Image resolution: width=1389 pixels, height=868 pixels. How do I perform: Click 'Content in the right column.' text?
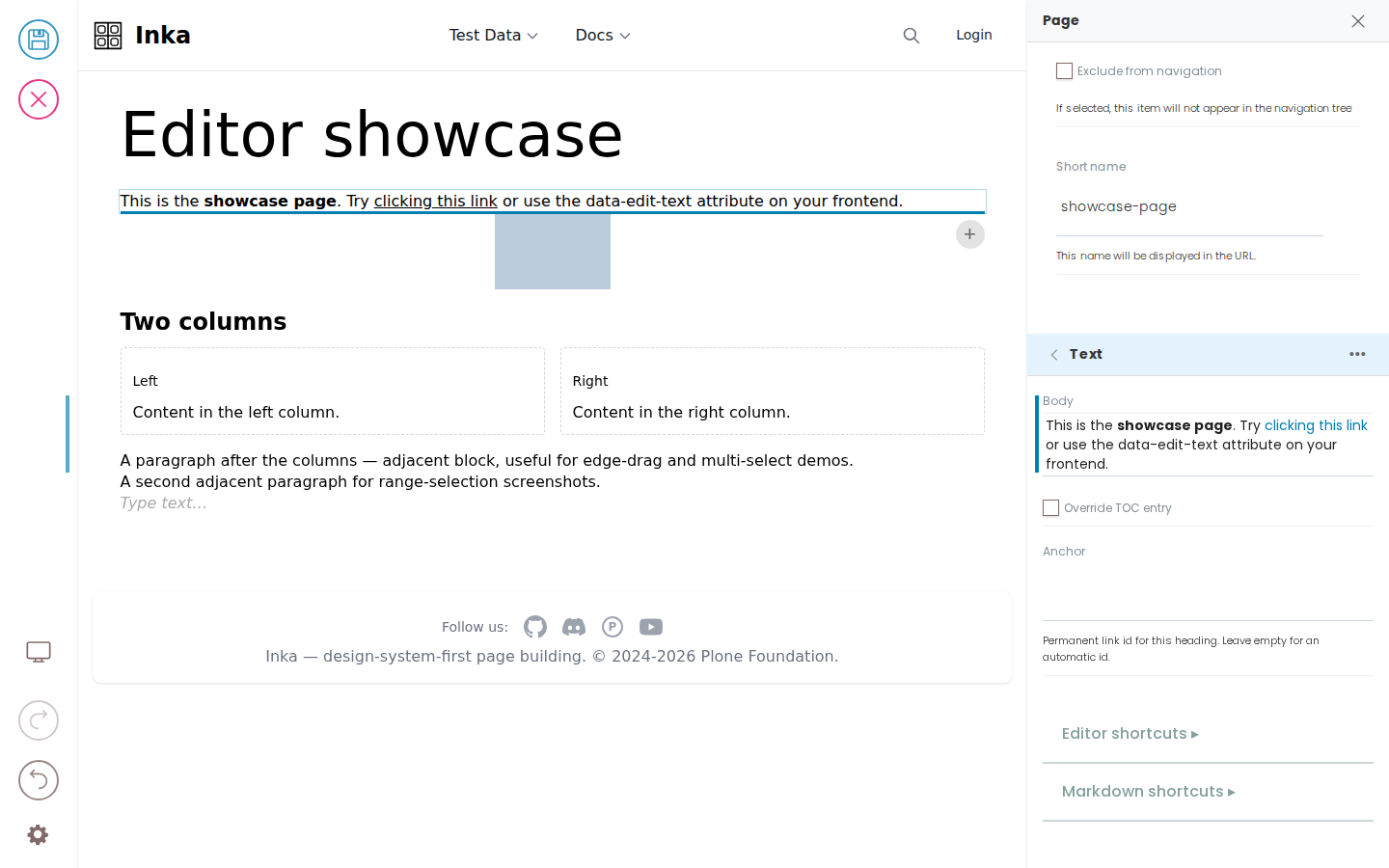point(681,412)
